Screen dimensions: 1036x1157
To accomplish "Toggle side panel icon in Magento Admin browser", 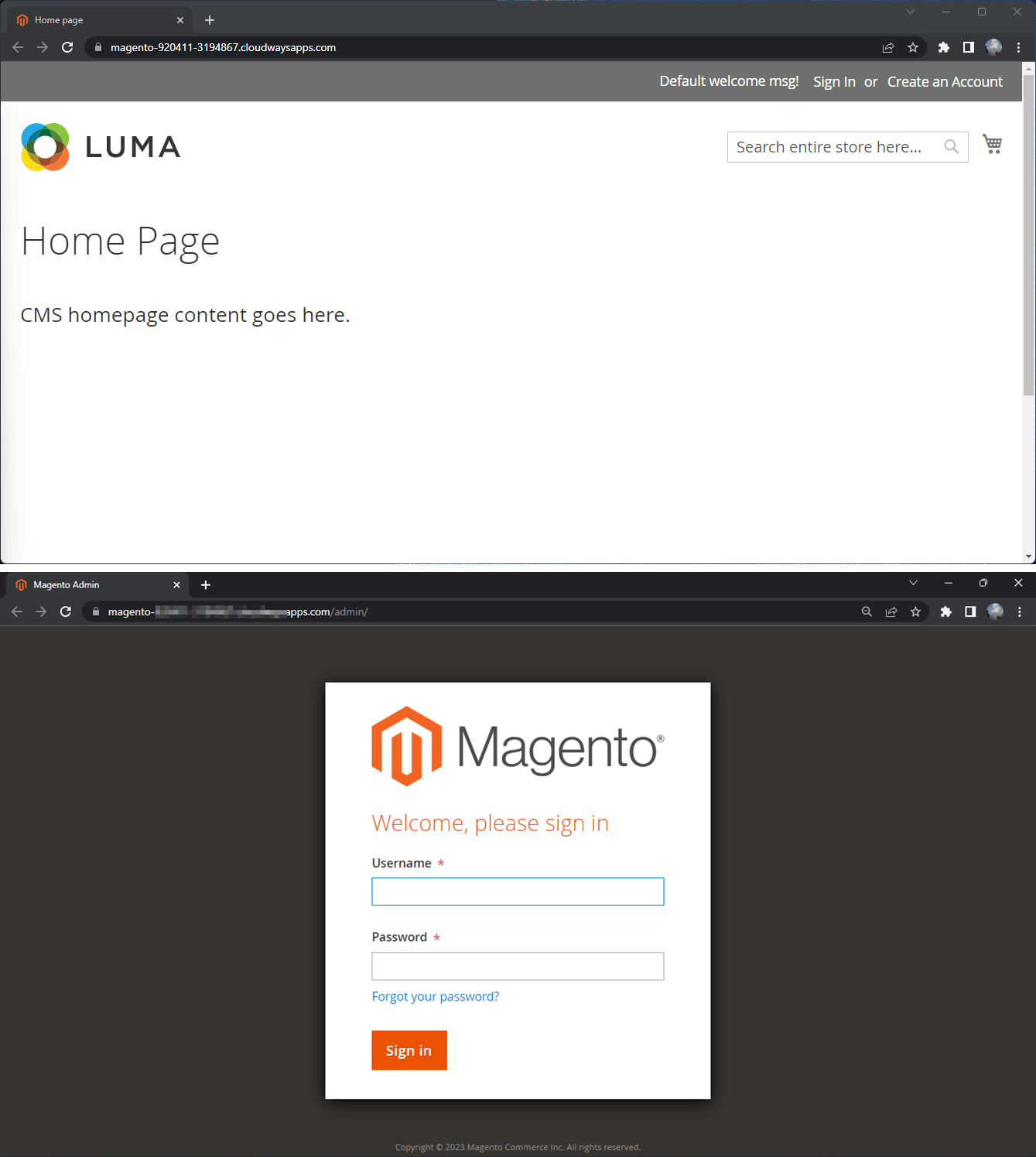I will 970,611.
